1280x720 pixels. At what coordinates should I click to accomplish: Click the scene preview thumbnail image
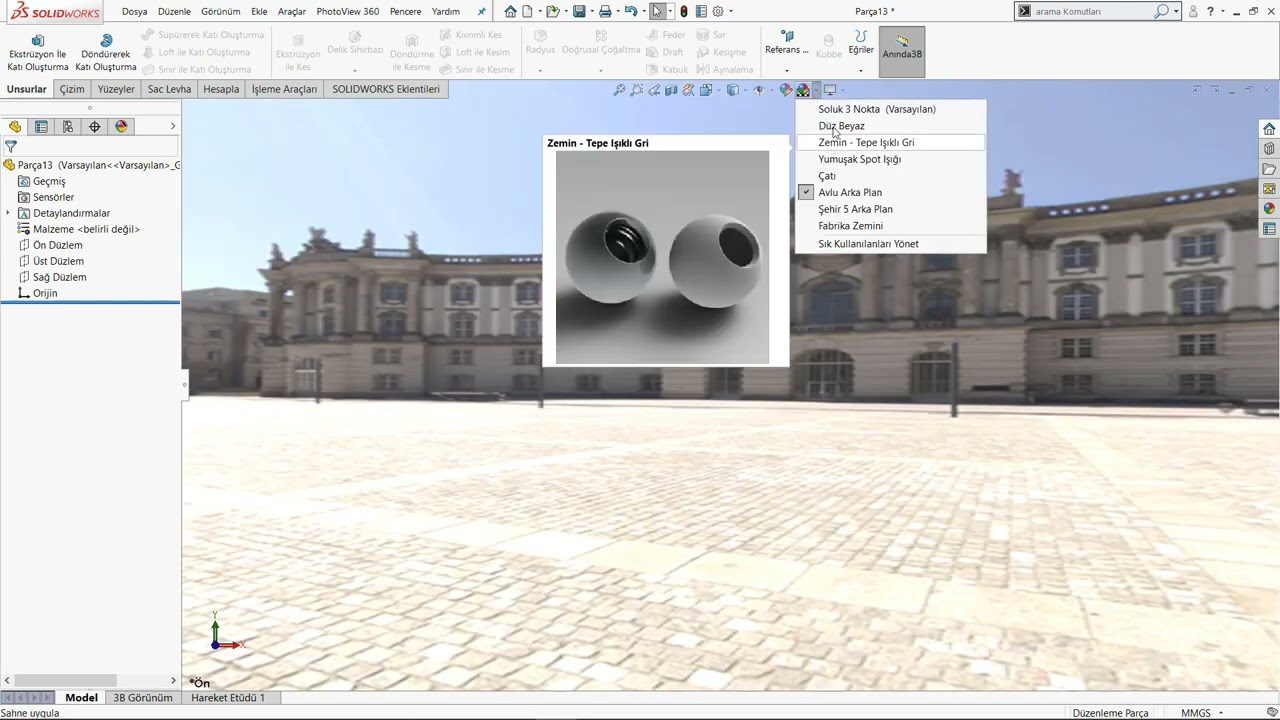coord(662,257)
